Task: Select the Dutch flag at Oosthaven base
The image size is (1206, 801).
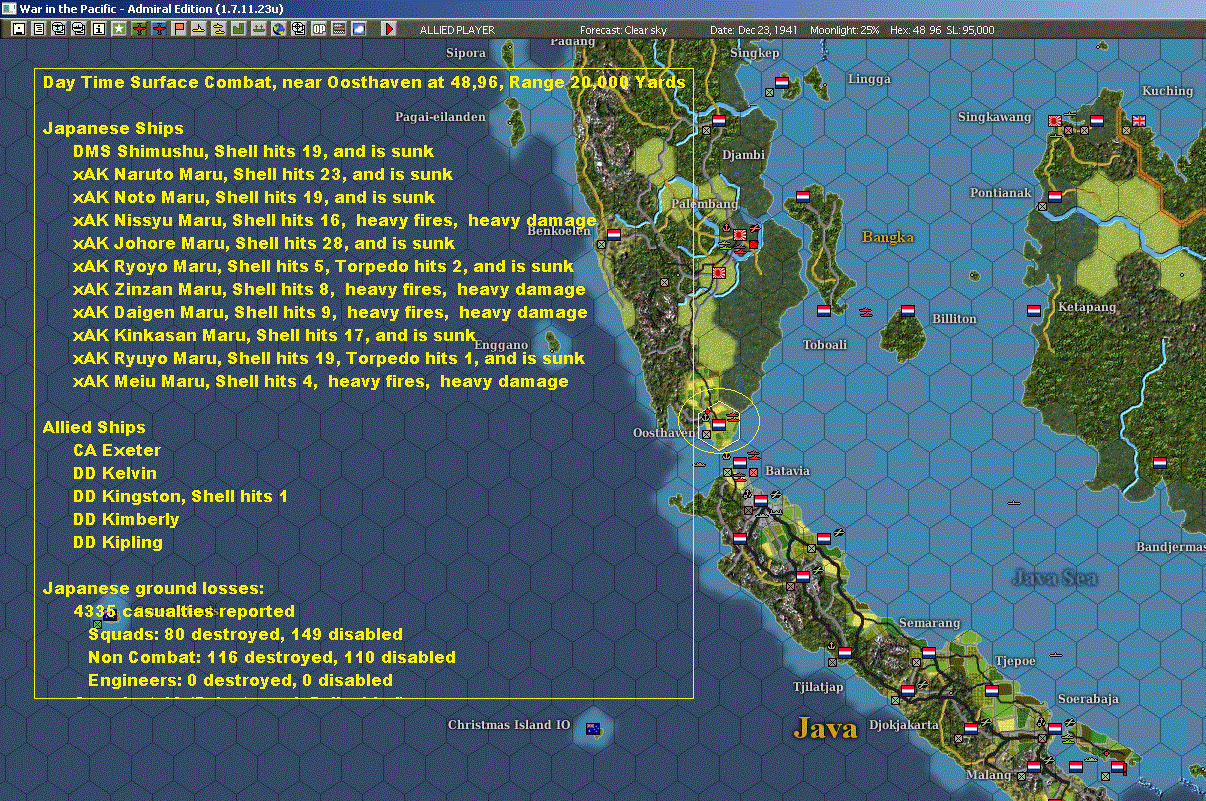Action: pos(718,425)
